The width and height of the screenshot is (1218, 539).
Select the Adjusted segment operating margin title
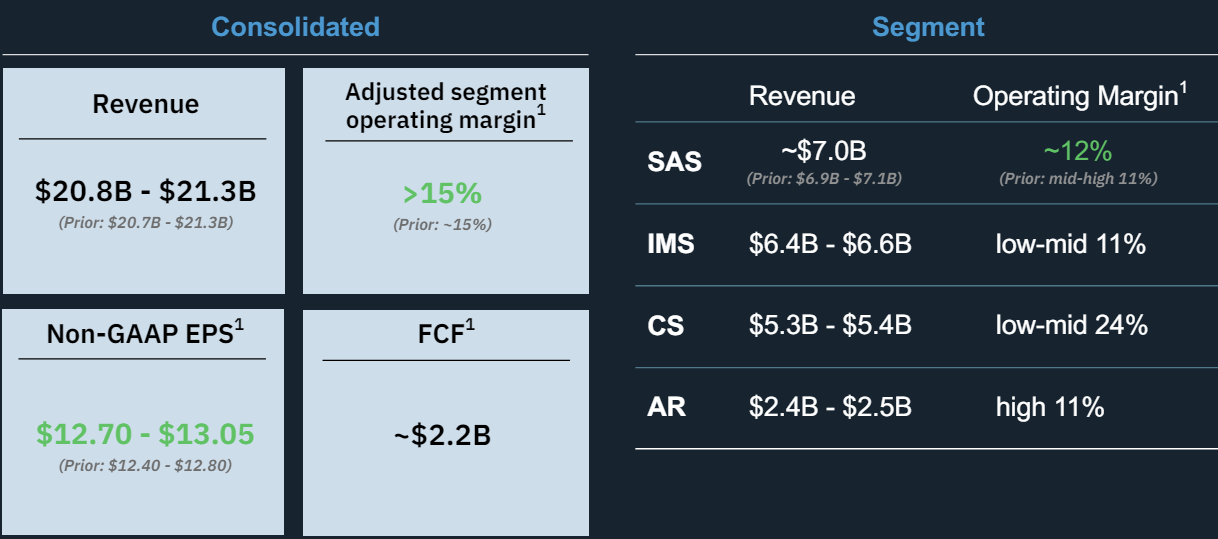446,105
